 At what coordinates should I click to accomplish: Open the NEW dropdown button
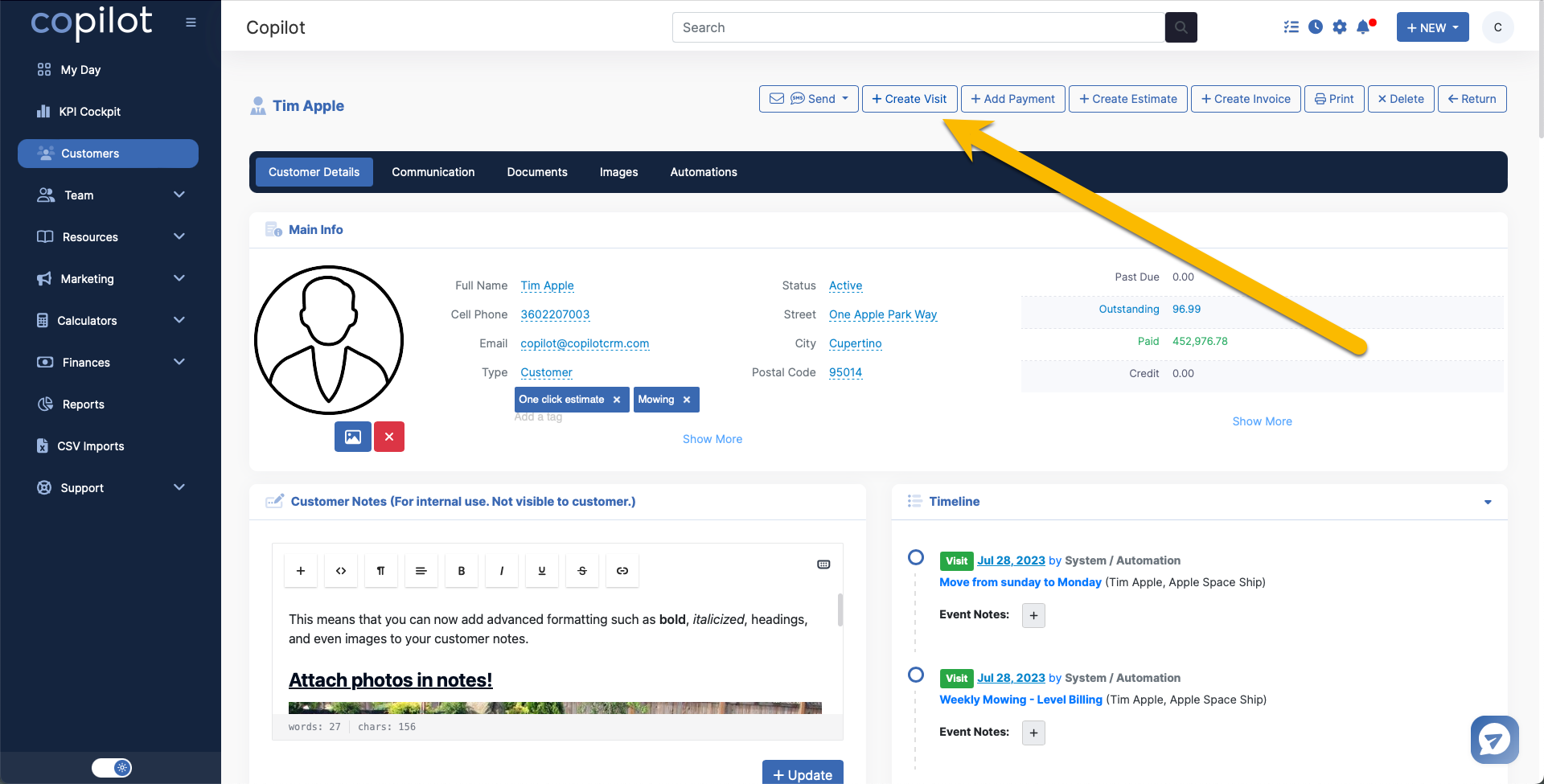click(x=1433, y=27)
